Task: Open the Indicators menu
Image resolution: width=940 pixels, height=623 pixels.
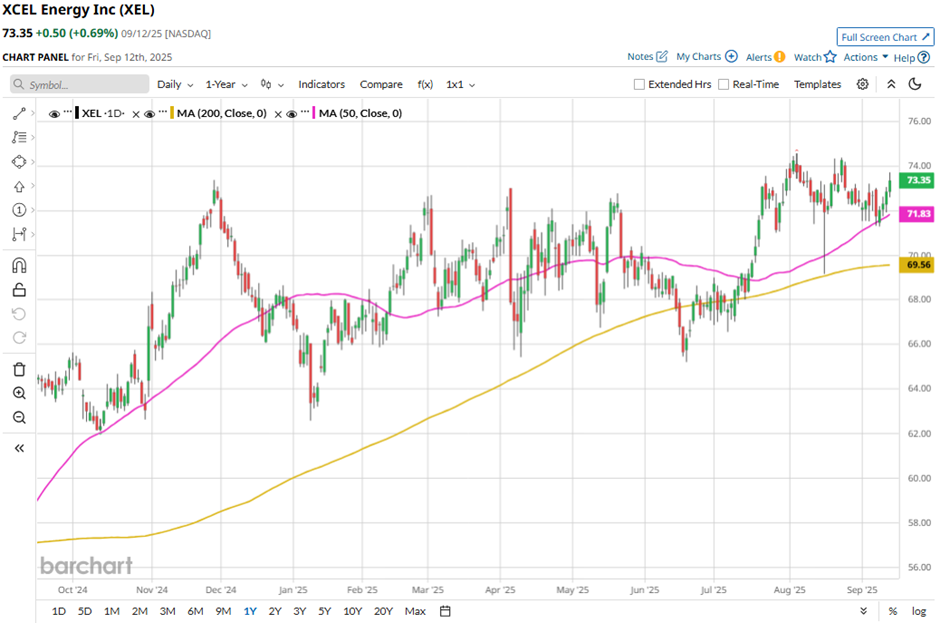Action: 321,85
